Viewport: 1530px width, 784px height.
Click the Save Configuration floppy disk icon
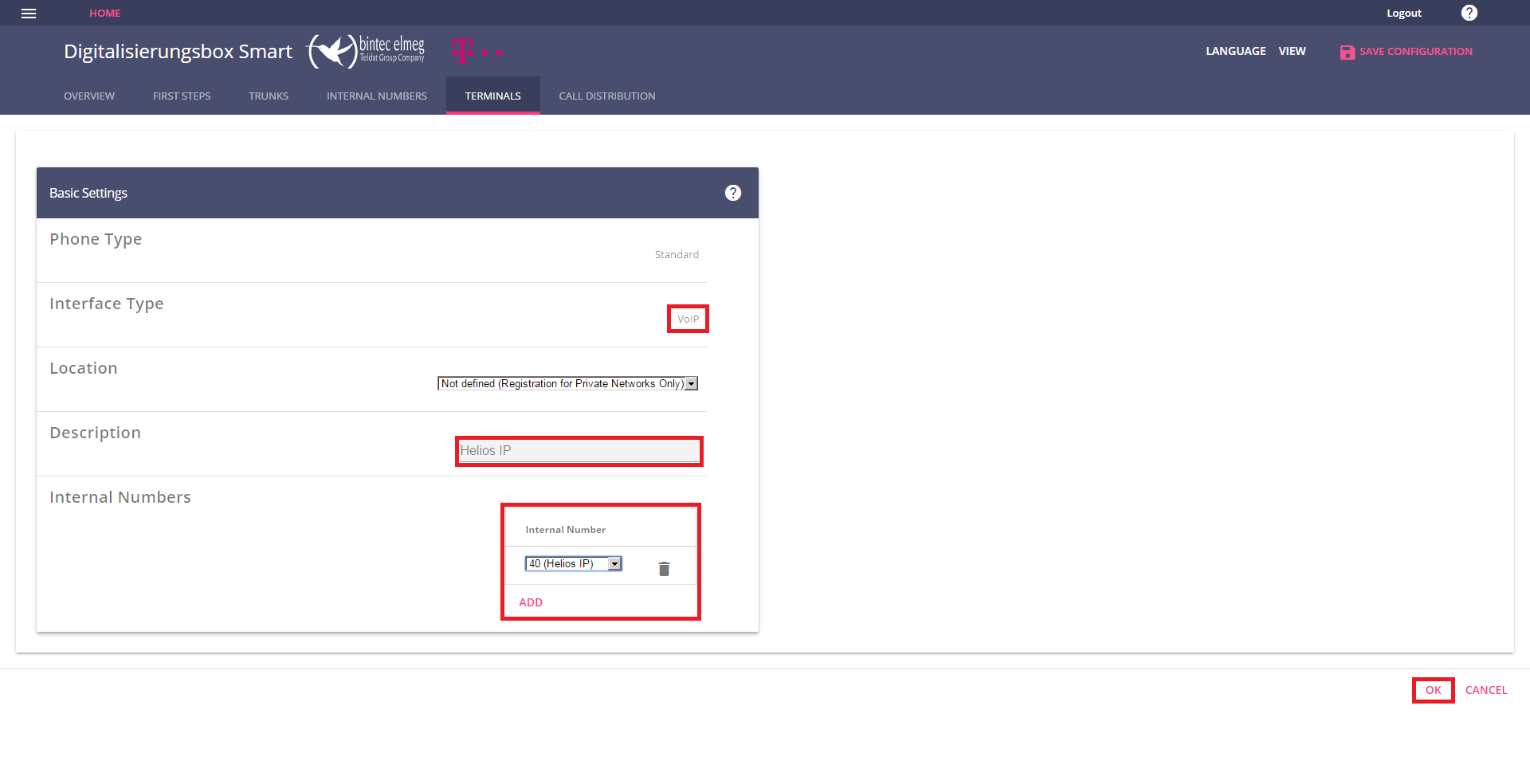pyautogui.click(x=1347, y=52)
